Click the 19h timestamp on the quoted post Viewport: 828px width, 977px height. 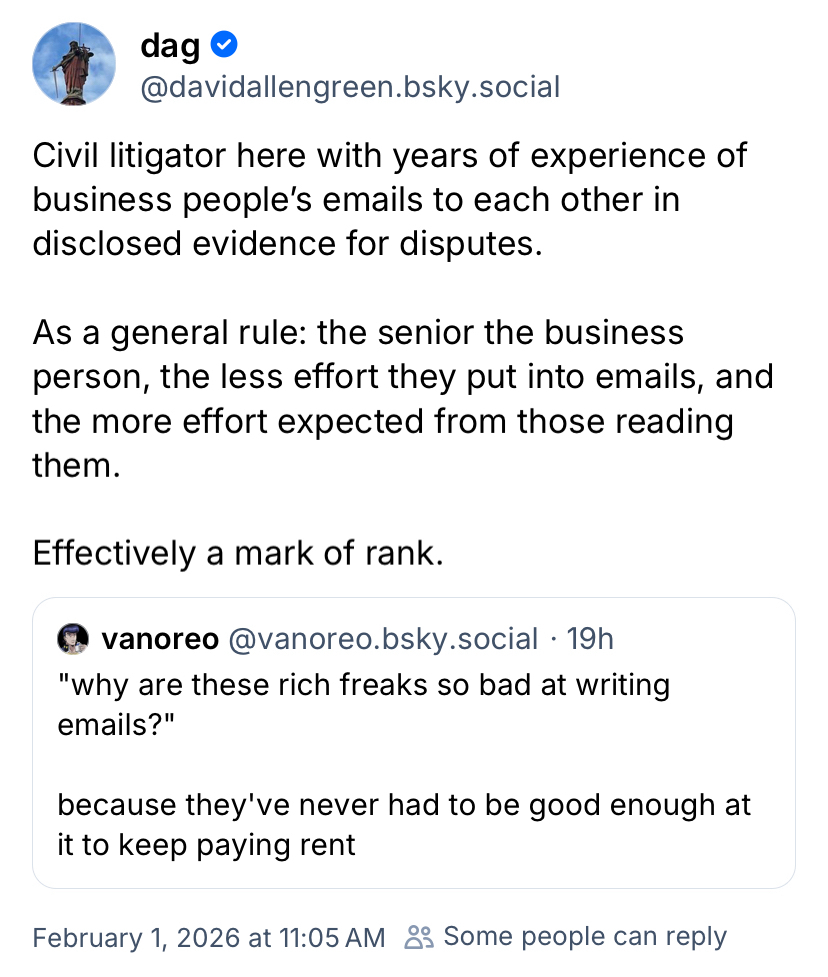pyautogui.click(x=590, y=638)
